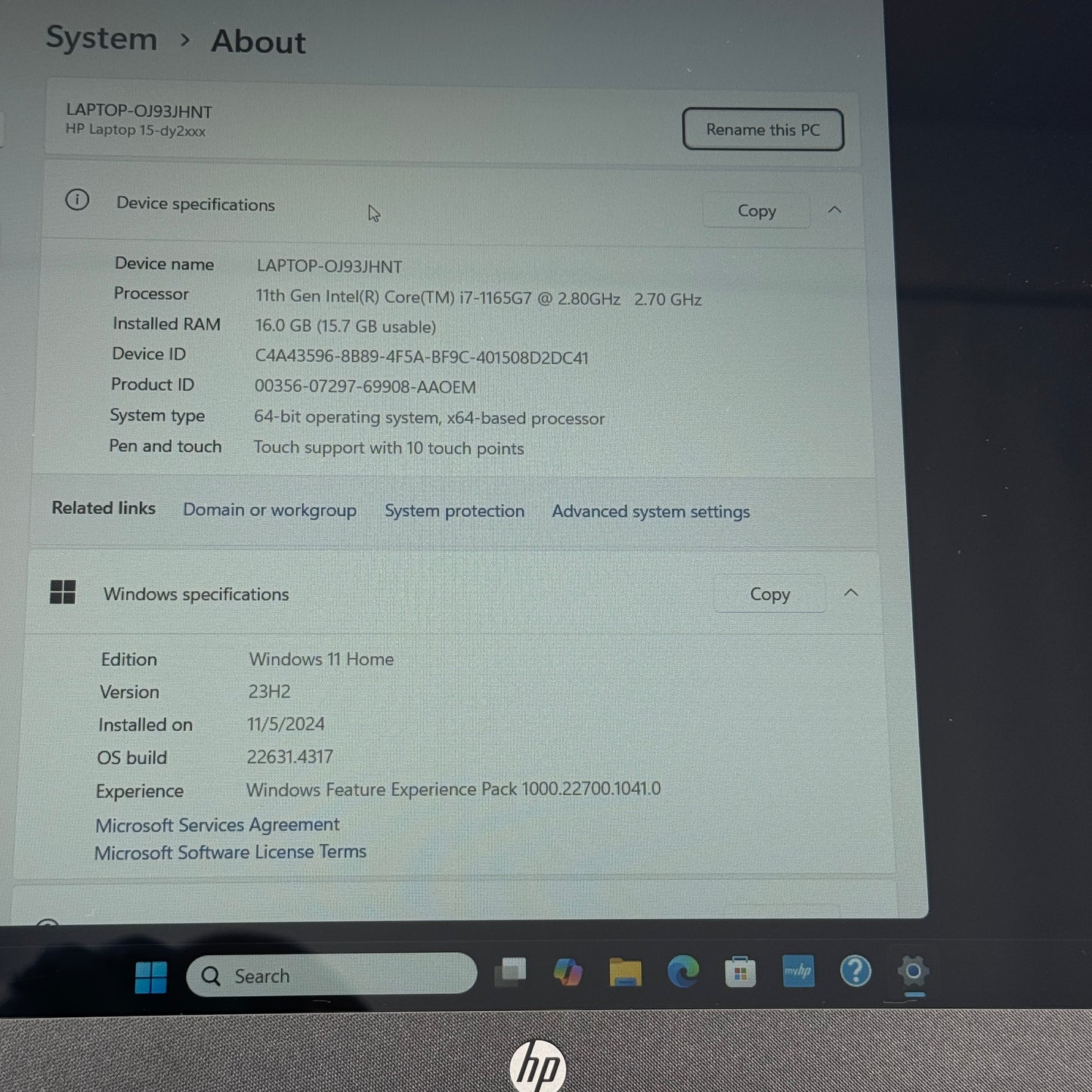Open Microsoft Software License Terms link

[230, 852]
